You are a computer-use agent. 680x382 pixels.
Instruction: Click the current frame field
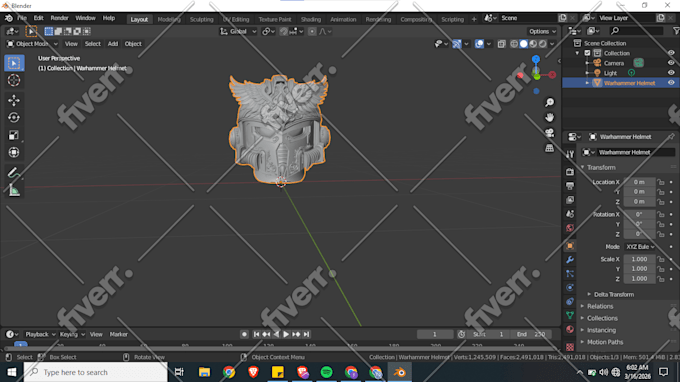435,334
